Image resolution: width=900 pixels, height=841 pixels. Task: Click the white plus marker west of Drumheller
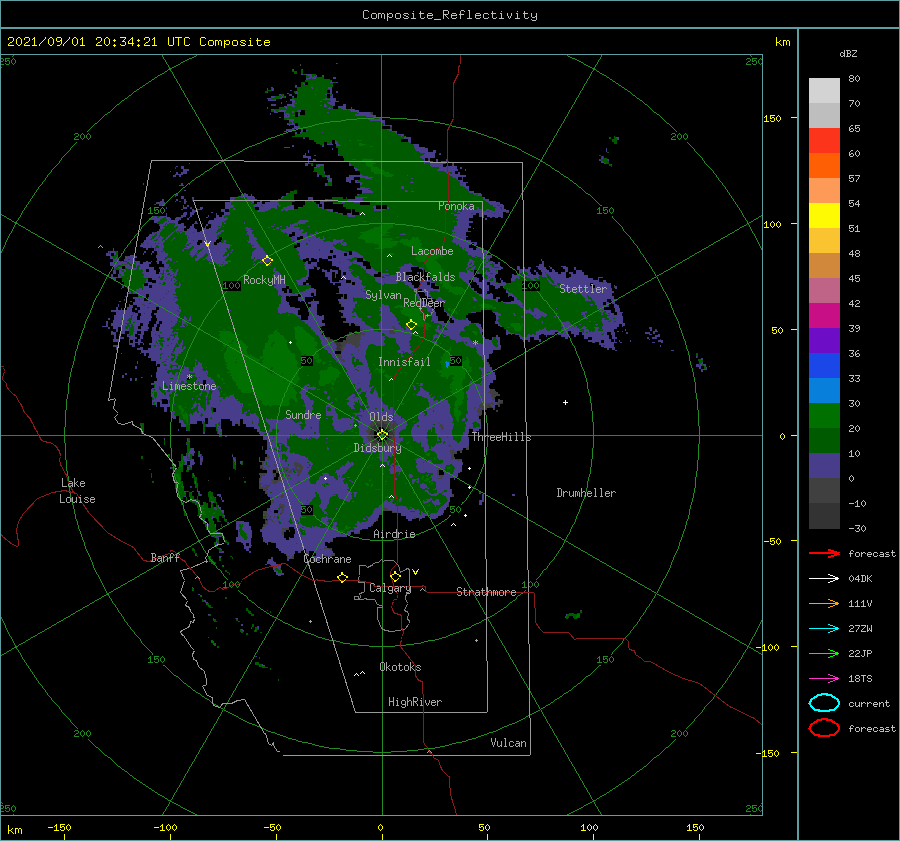coord(565,402)
